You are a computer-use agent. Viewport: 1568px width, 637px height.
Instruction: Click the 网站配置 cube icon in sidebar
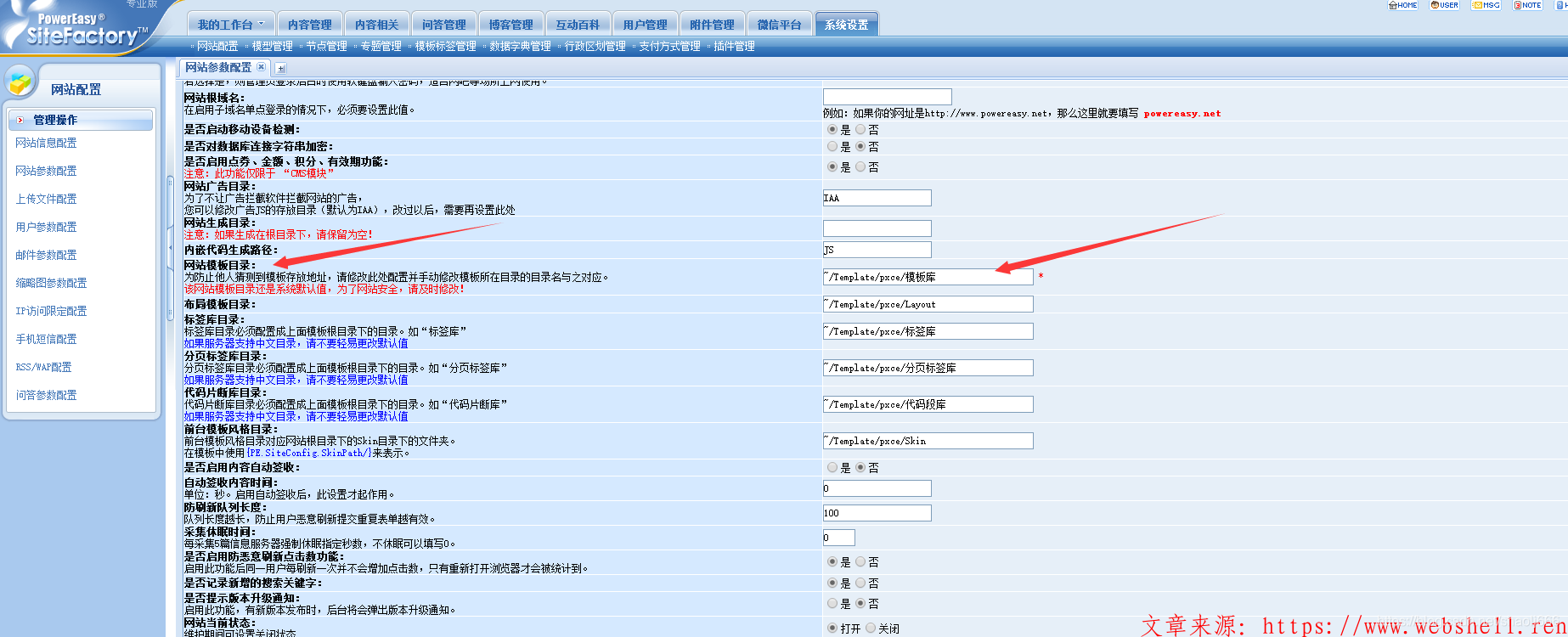tap(20, 82)
